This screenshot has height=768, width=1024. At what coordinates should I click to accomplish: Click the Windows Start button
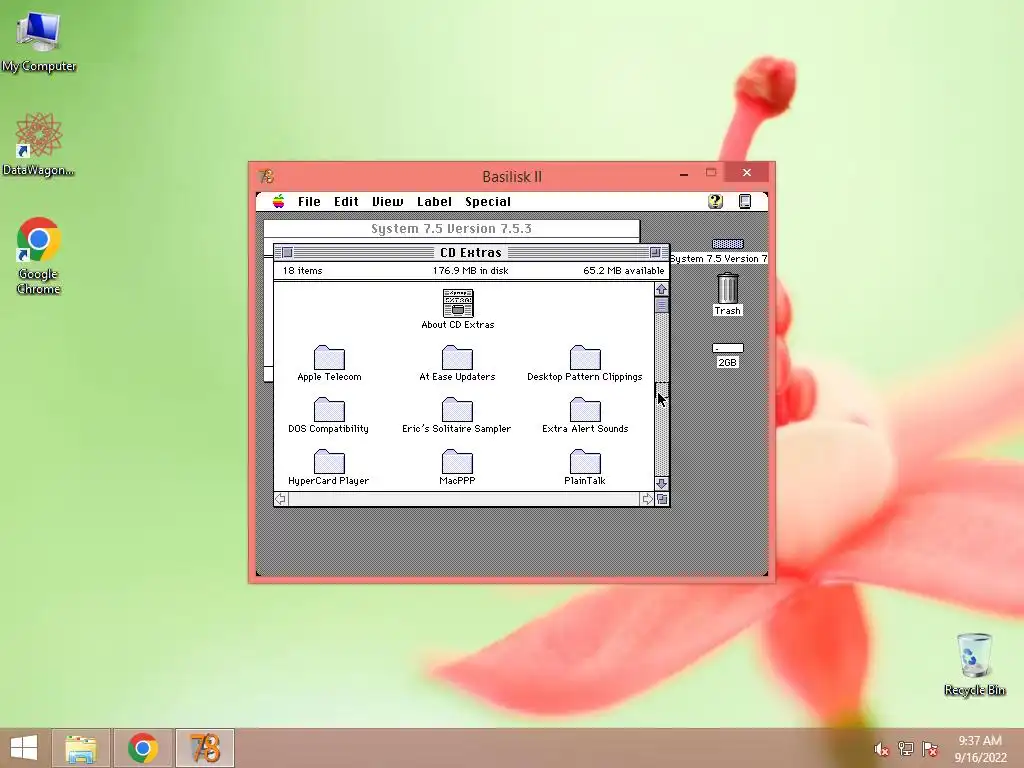(x=24, y=748)
